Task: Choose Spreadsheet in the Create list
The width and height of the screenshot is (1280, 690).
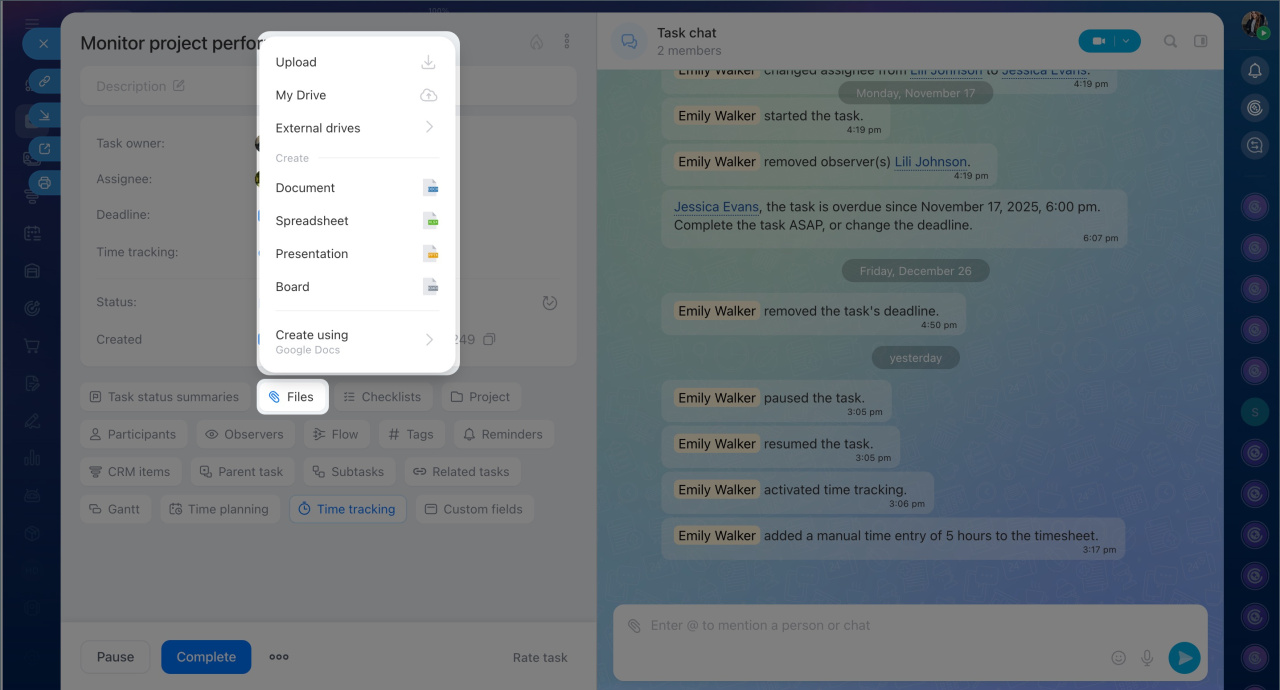Action: pos(356,221)
